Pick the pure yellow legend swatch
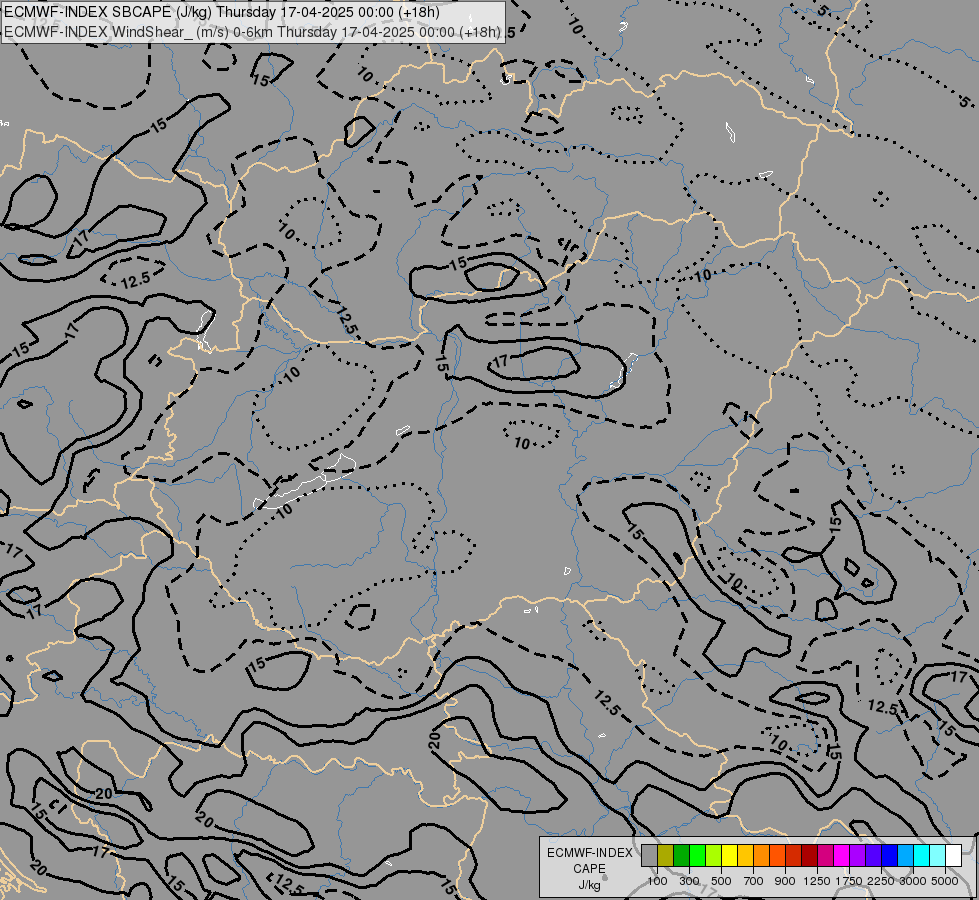 click(729, 856)
